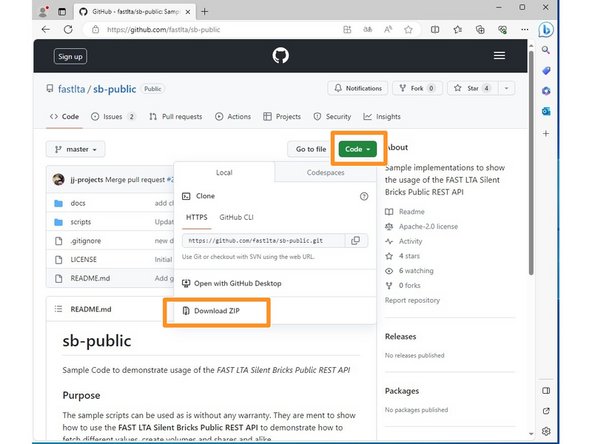Open Edge settings and more ellipsis
The image size is (592, 444).
[x=524, y=29]
